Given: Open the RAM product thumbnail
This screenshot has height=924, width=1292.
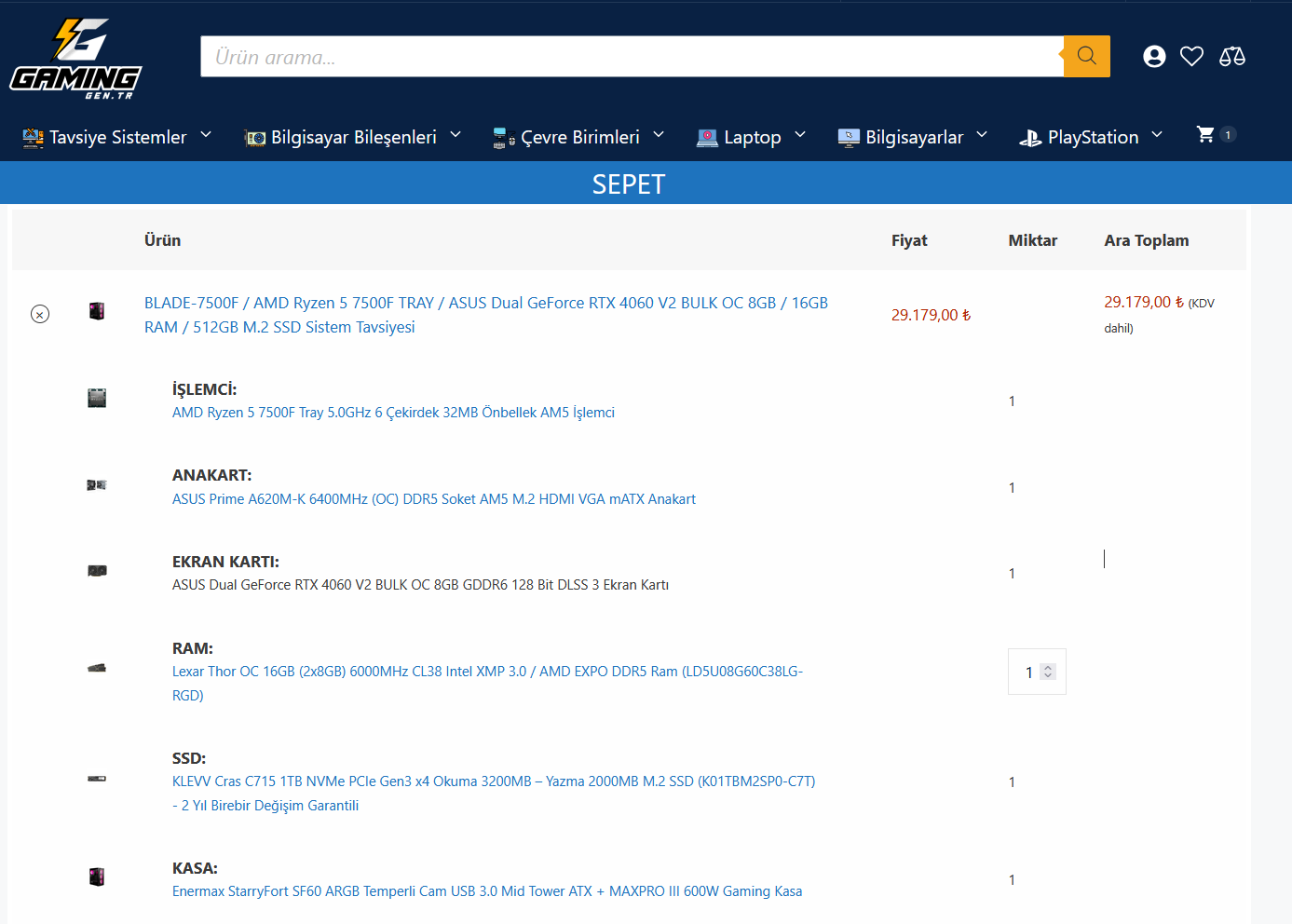Looking at the screenshot, I should point(97,668).
